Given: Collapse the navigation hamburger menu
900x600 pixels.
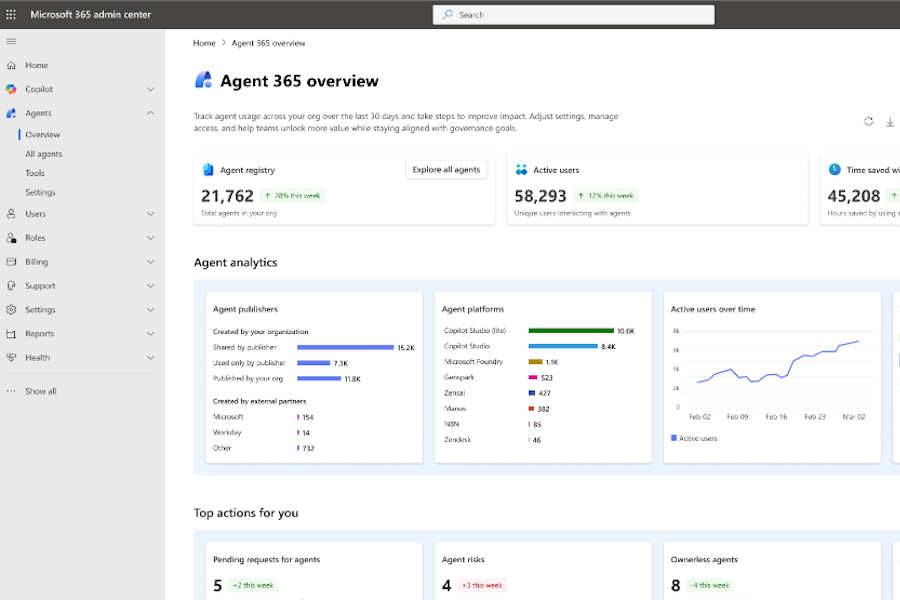Looking at the screenshot, I should coord(11,41).
